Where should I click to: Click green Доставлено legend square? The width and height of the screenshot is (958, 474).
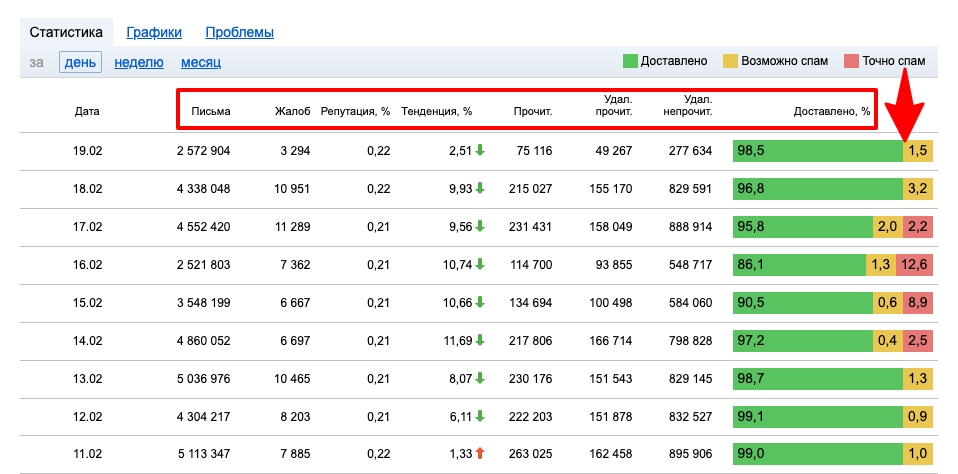(x=630, y=61)
